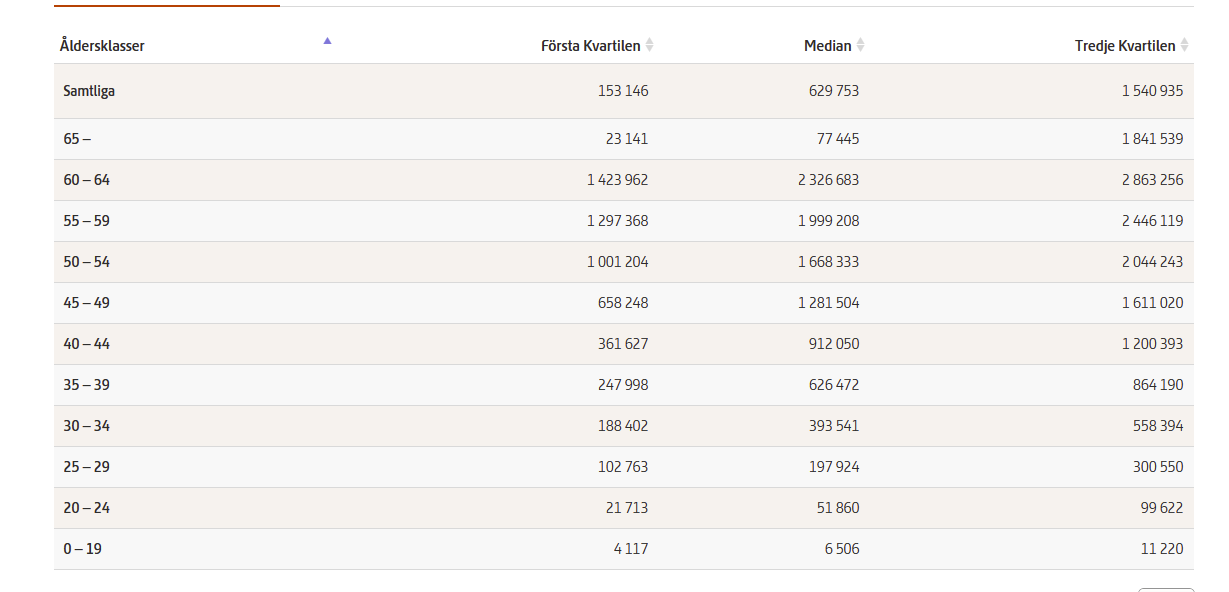Screen dimensions: 1229x592
Task: Click the Åldersklasser column header text
Action: pyautogui.click(x=102, y=46)
